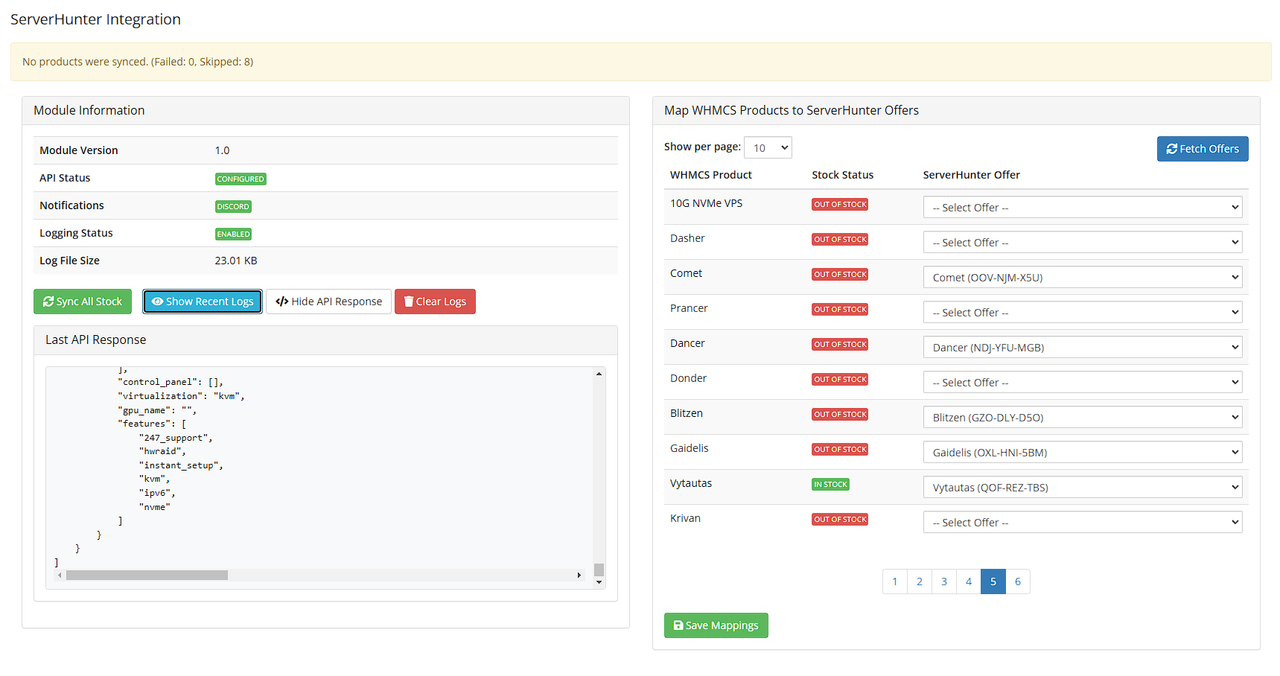The image size is (1280, 676).
Task: Click the API response vertical scrollbar
Action: point(599,477)
